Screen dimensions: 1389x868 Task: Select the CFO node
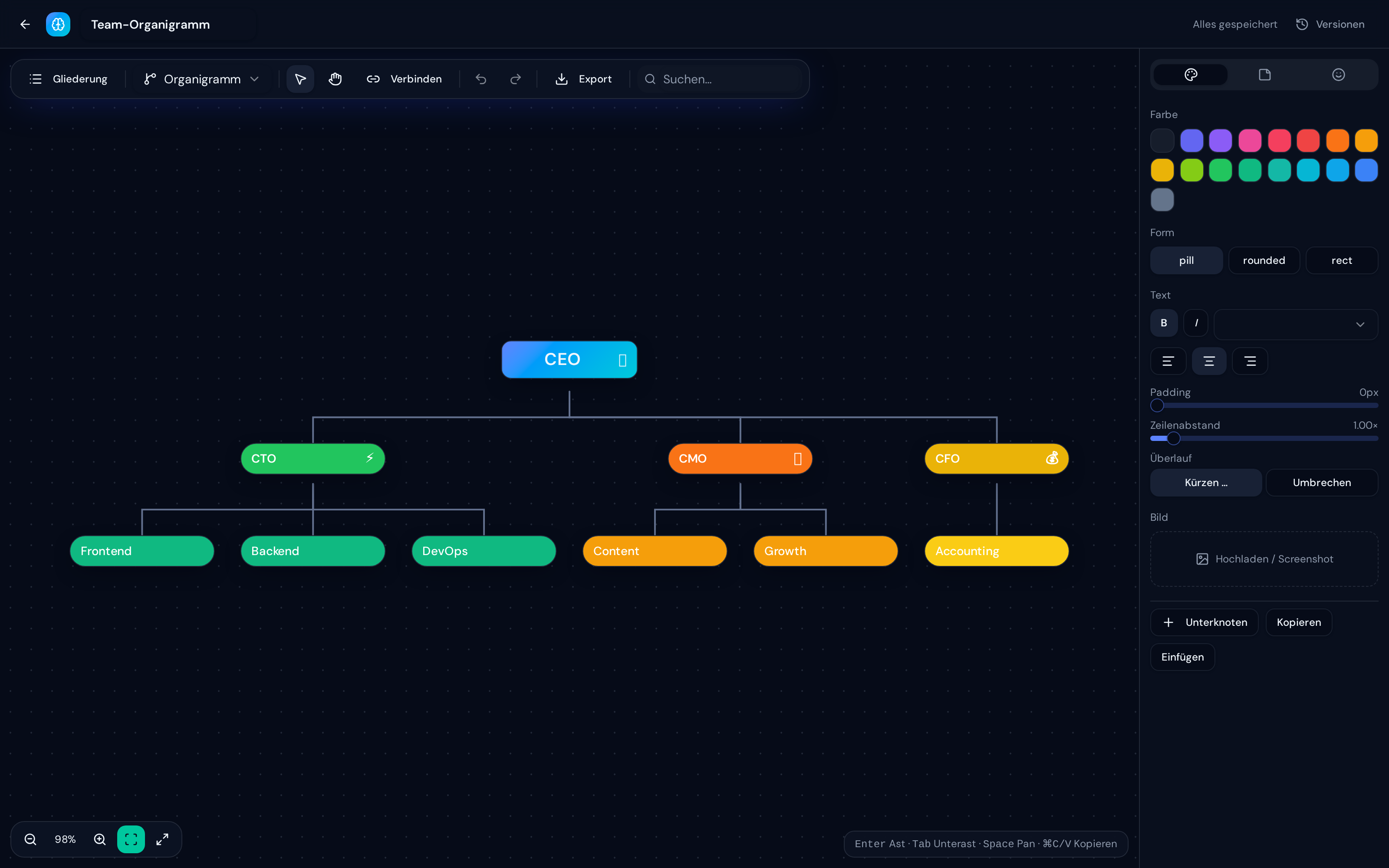(x=997, y=459)
